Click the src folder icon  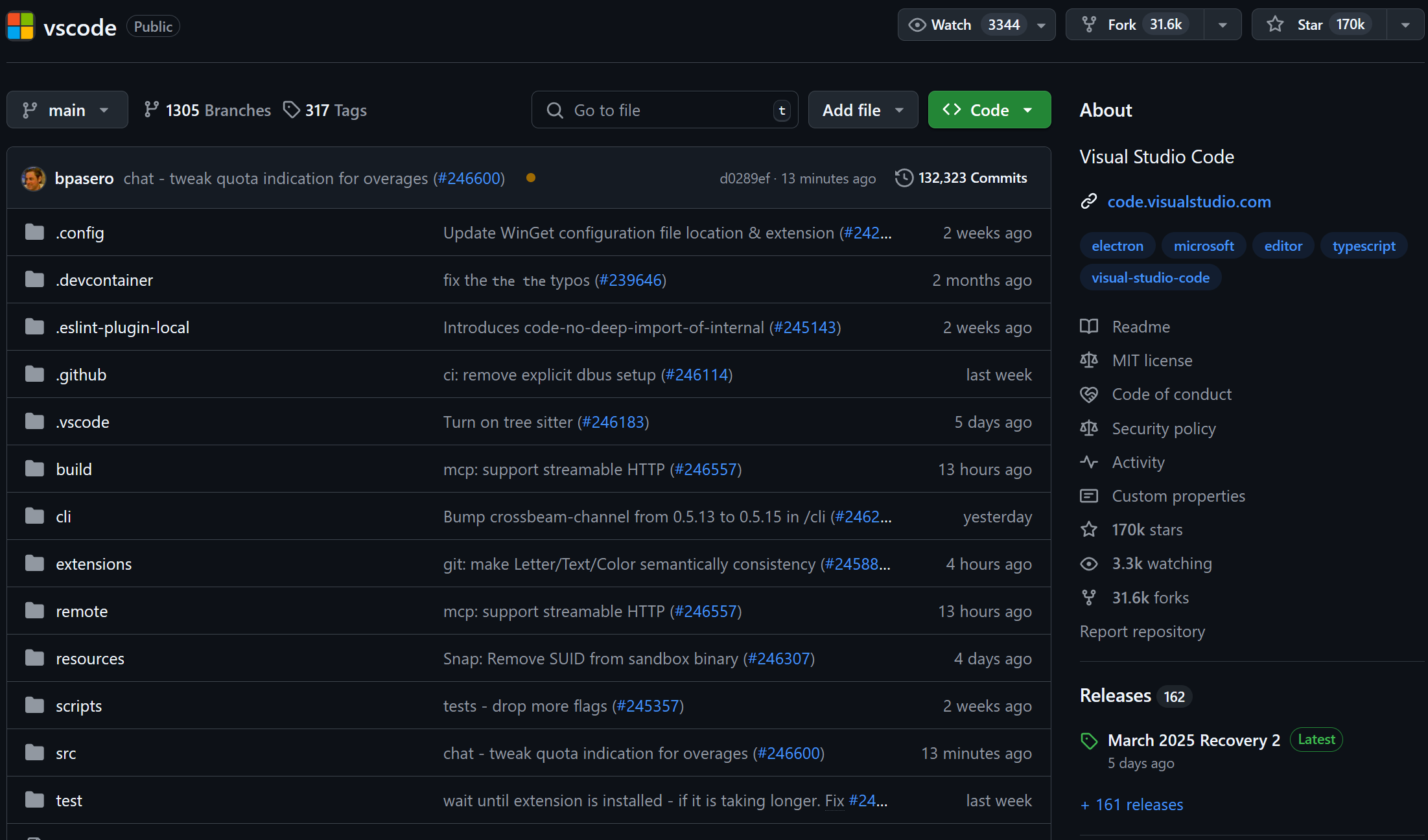34,753
